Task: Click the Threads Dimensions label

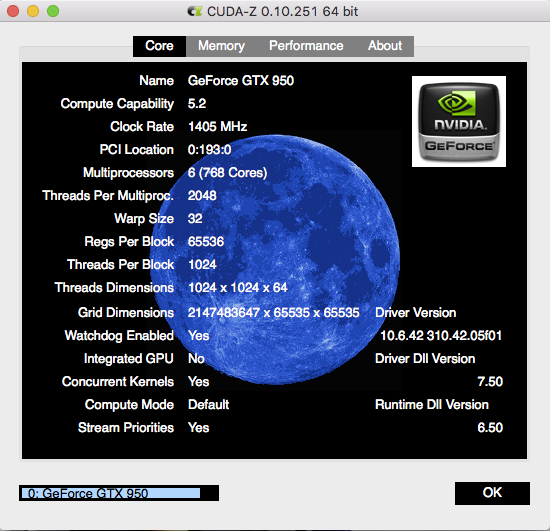Action: 114,288
